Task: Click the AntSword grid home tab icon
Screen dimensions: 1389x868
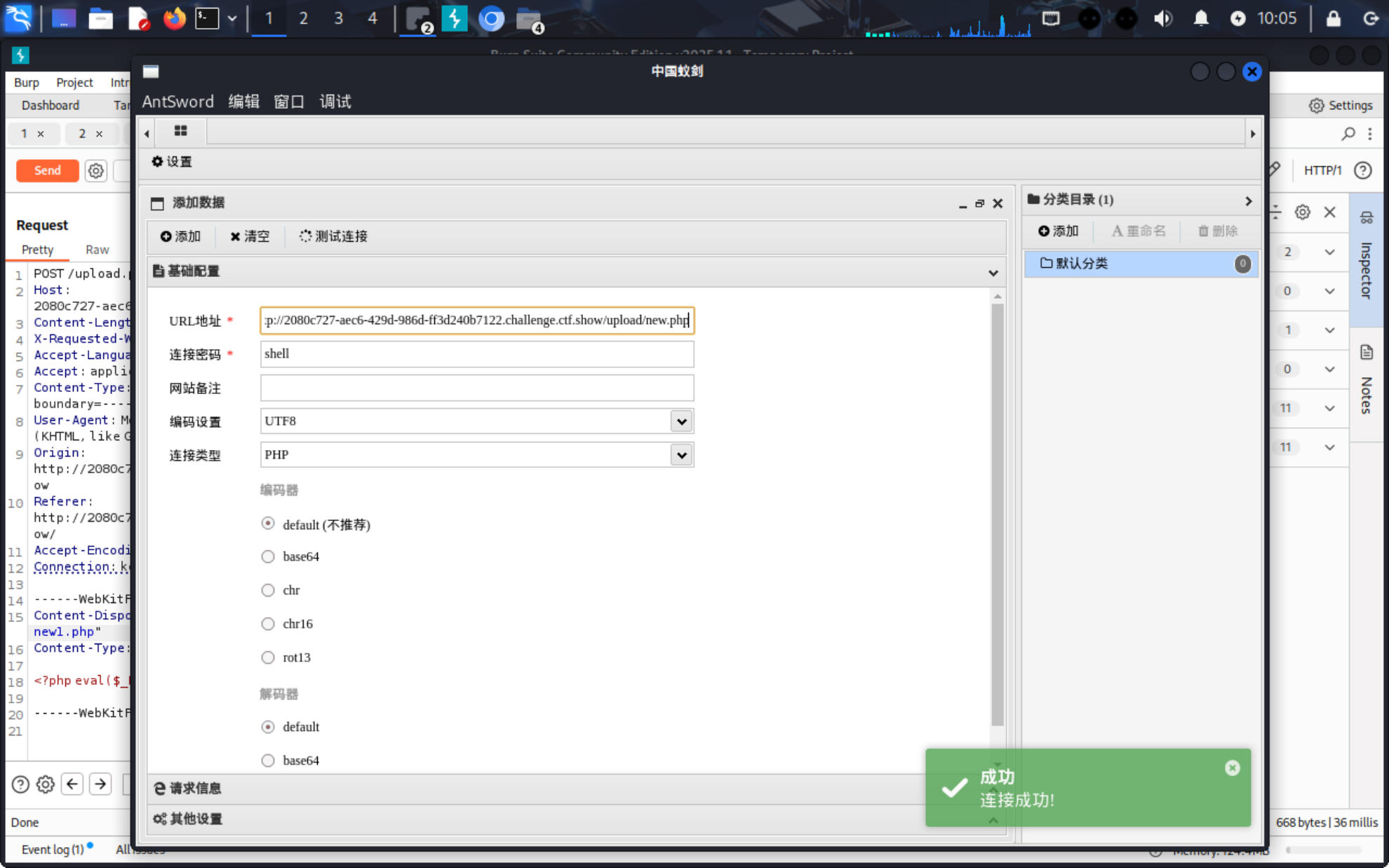Action: coord(180,131)
